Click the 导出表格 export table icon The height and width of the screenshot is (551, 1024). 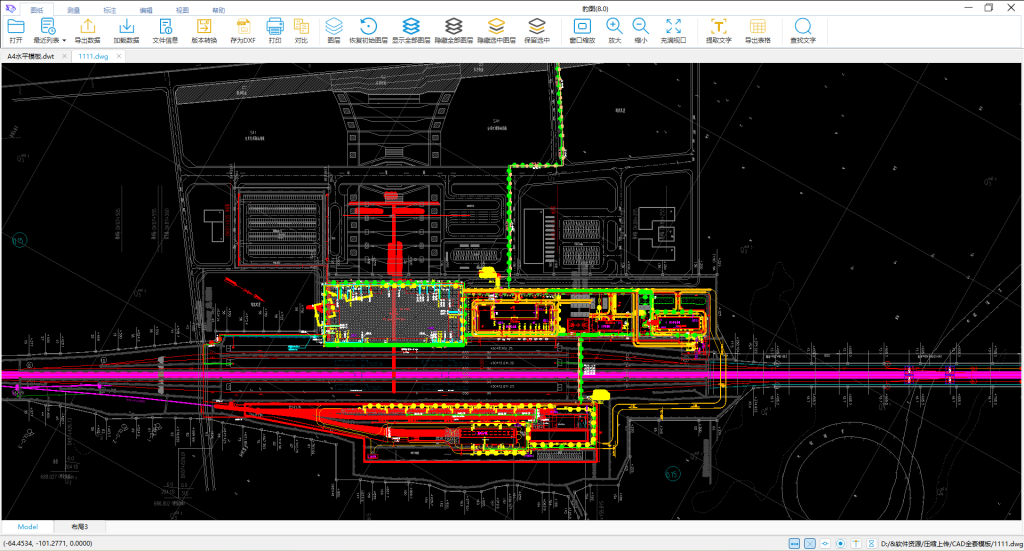click(758, 27)
